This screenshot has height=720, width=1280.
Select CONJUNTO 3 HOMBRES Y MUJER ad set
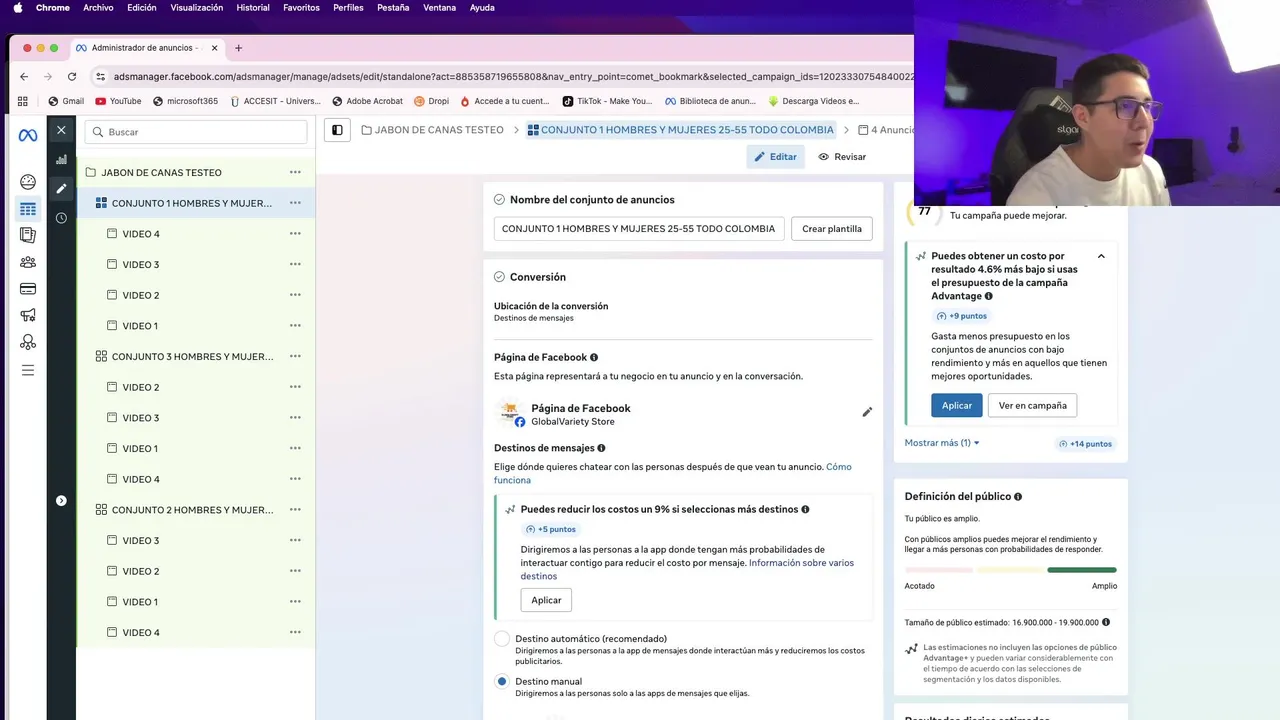click(192, 356)
